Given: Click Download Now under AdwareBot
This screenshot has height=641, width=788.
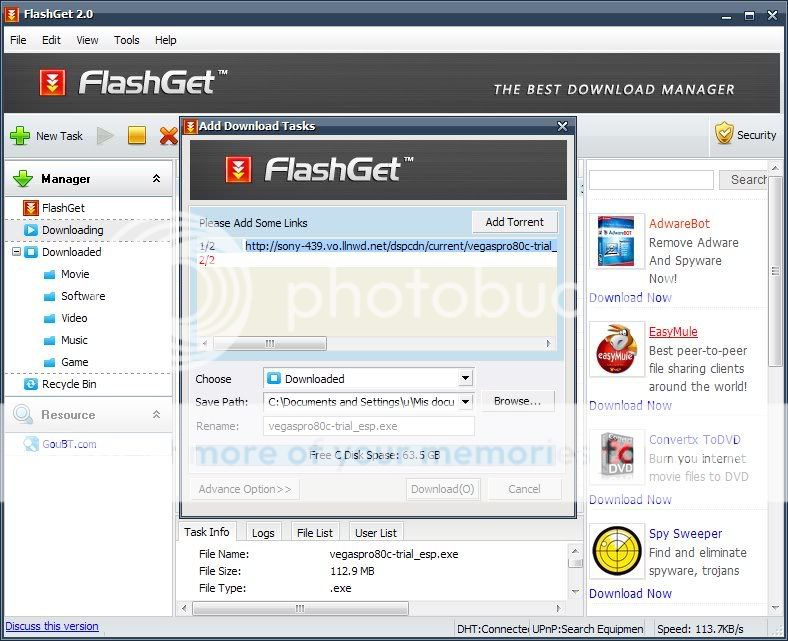Looking at the screenshot, I should point(630,298).
